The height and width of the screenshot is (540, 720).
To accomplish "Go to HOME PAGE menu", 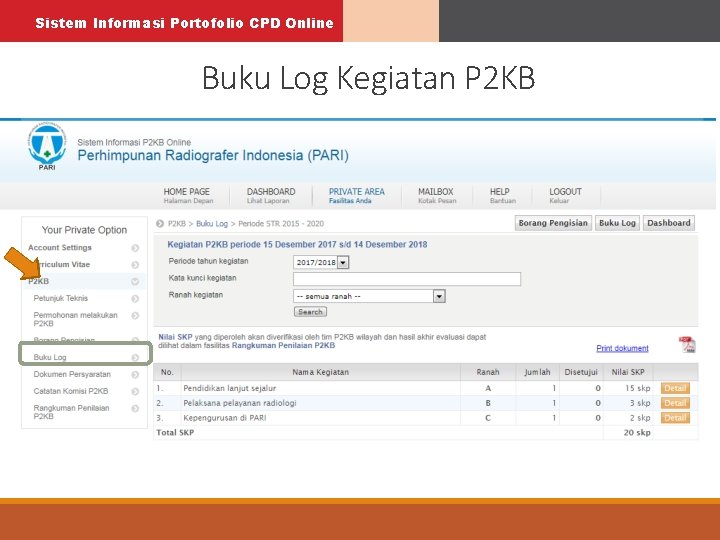I will click(188, 195).
